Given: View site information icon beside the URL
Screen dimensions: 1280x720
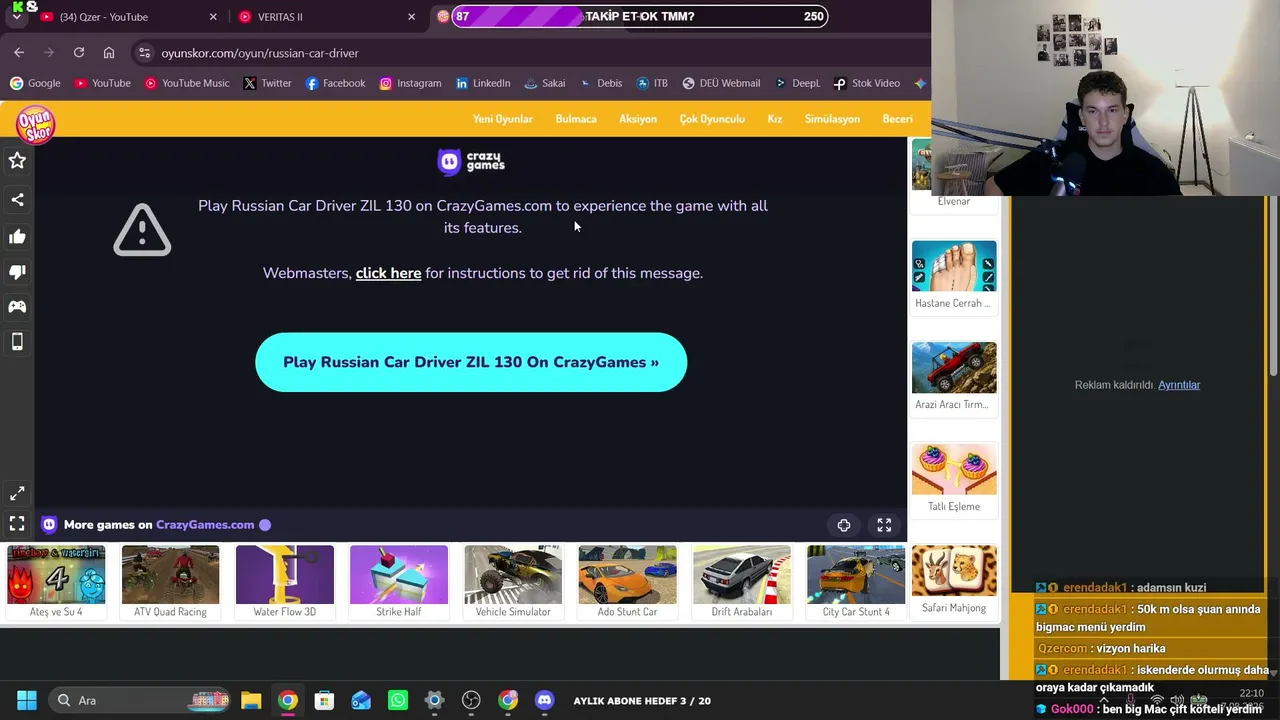Looking at the screenshot, I should point(144,53).
